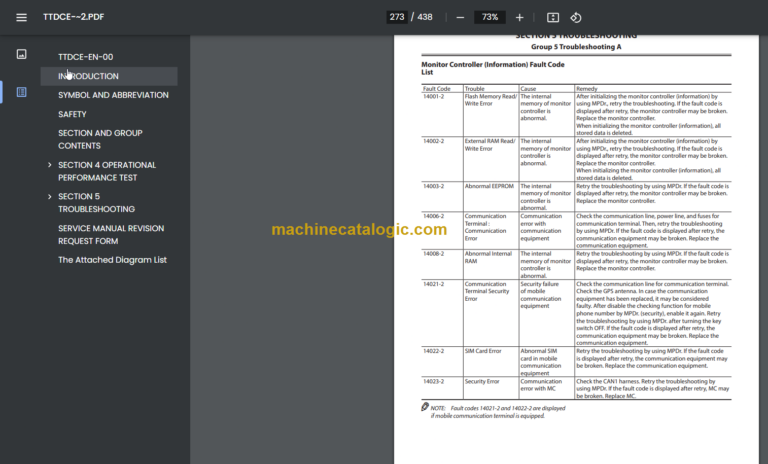Rotate the document counterclockwise

pos(576,18)
